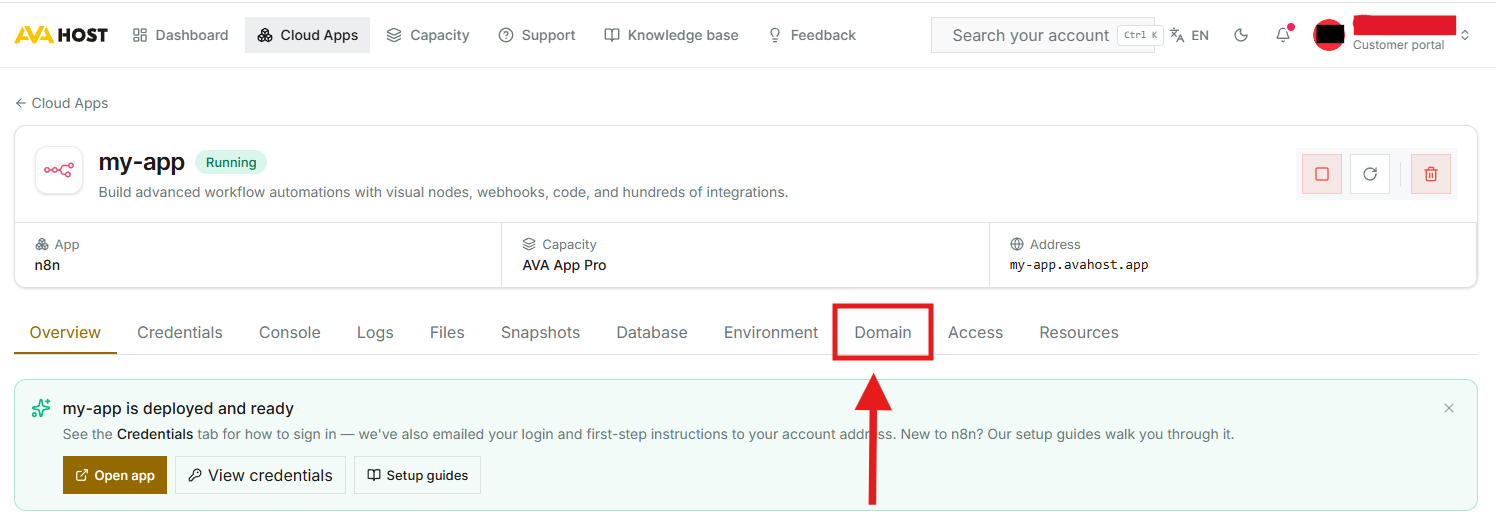Viewport: 1496px width, 525px height.
Task: Follow the Credentials link in banner text
Action: pyautogui.click(x=155, y=434)
